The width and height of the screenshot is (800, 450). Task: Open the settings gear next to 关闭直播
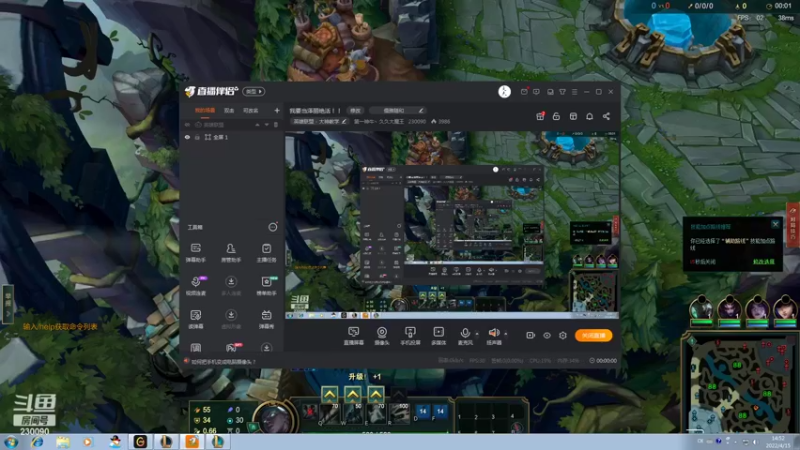563,335
